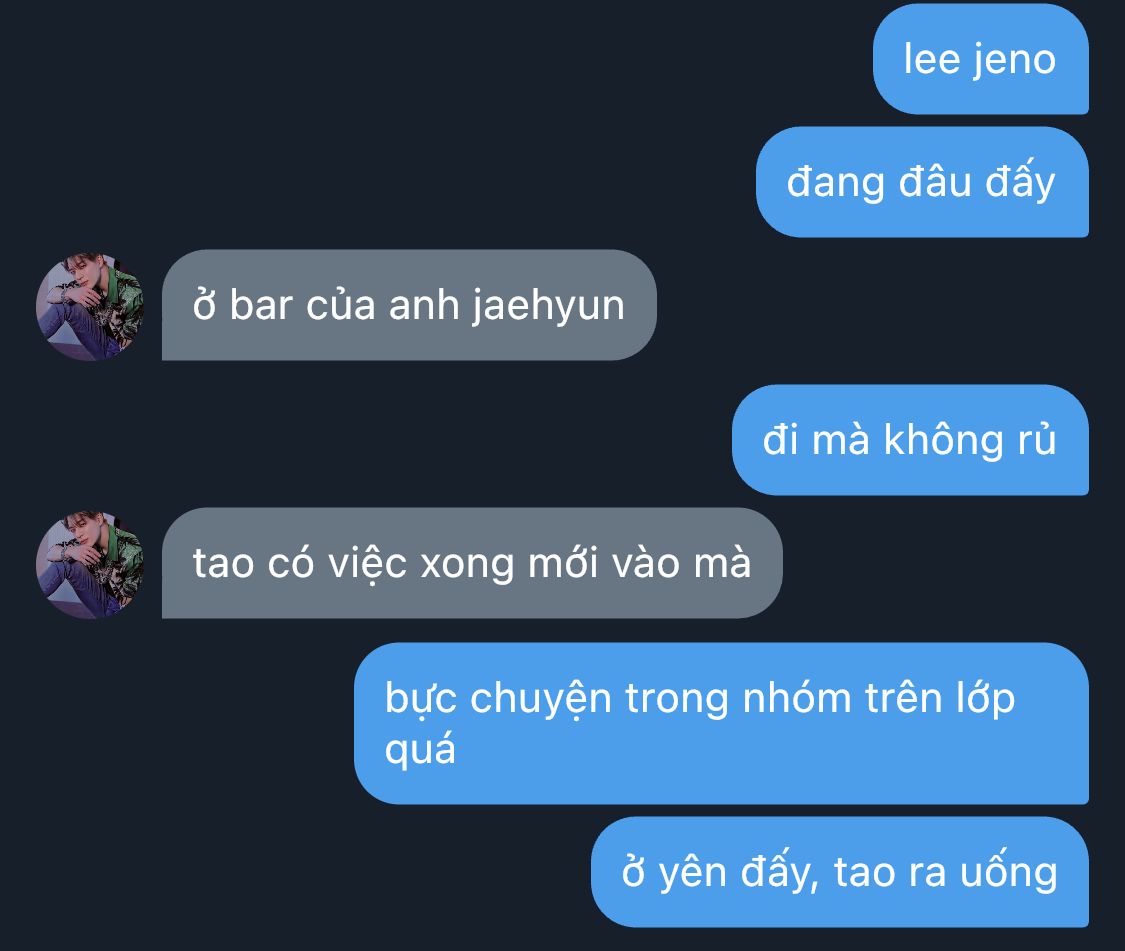Viewport: 1125px width, 951px height.
Task: Tap the "ở yên đấy, tao ra uống" message
Action: pos(840,872)
